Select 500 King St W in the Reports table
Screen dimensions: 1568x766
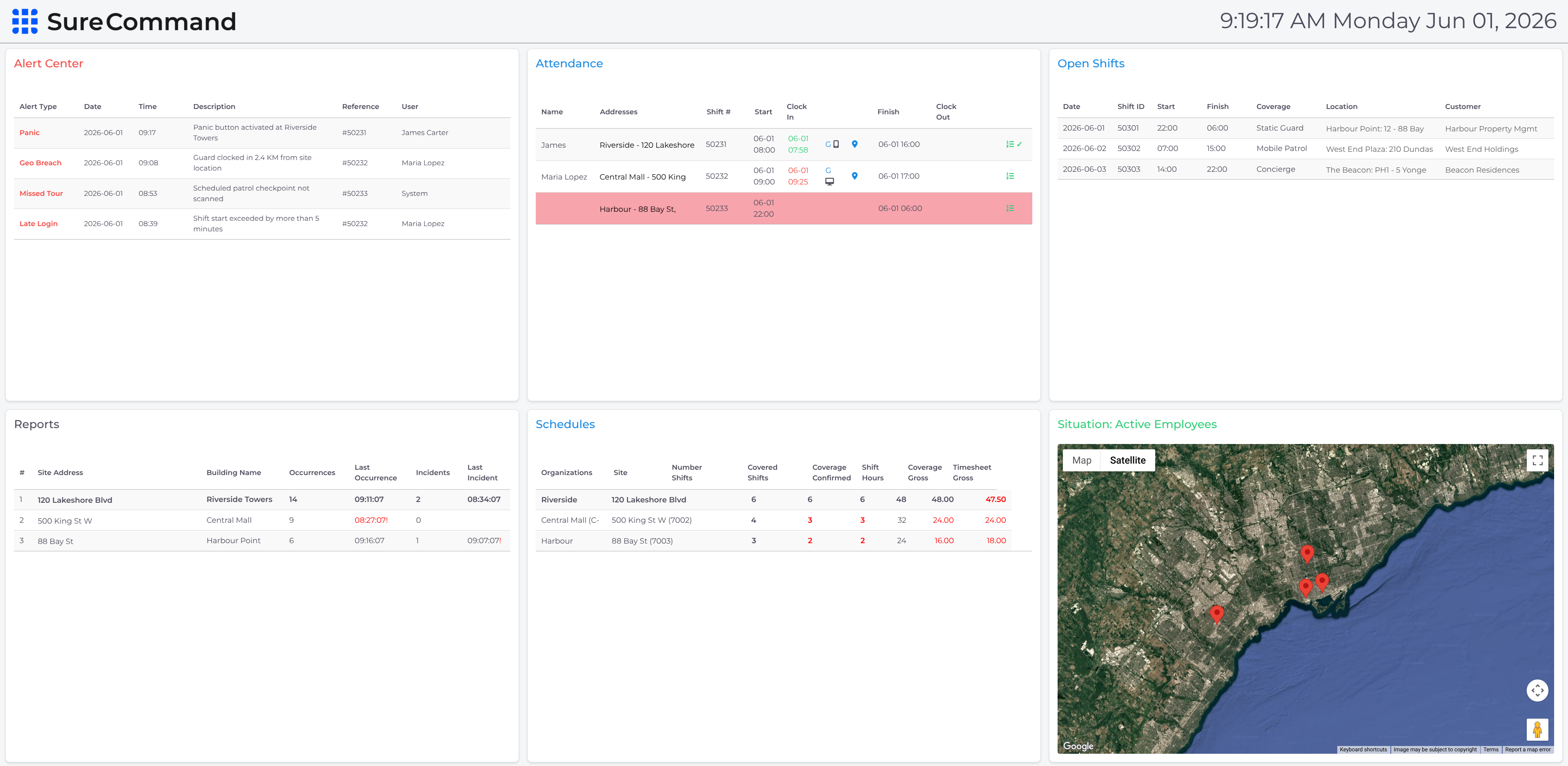(x=65, y=521)
